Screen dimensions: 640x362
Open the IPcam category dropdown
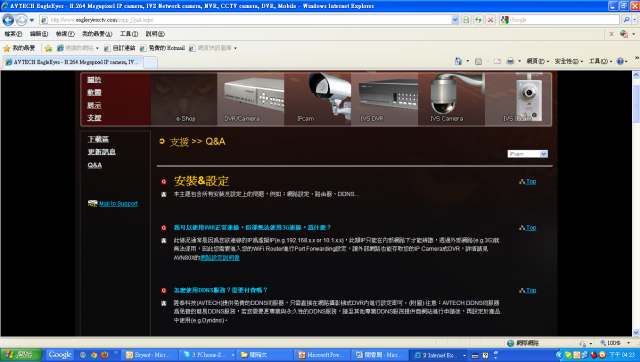(527, 154)
